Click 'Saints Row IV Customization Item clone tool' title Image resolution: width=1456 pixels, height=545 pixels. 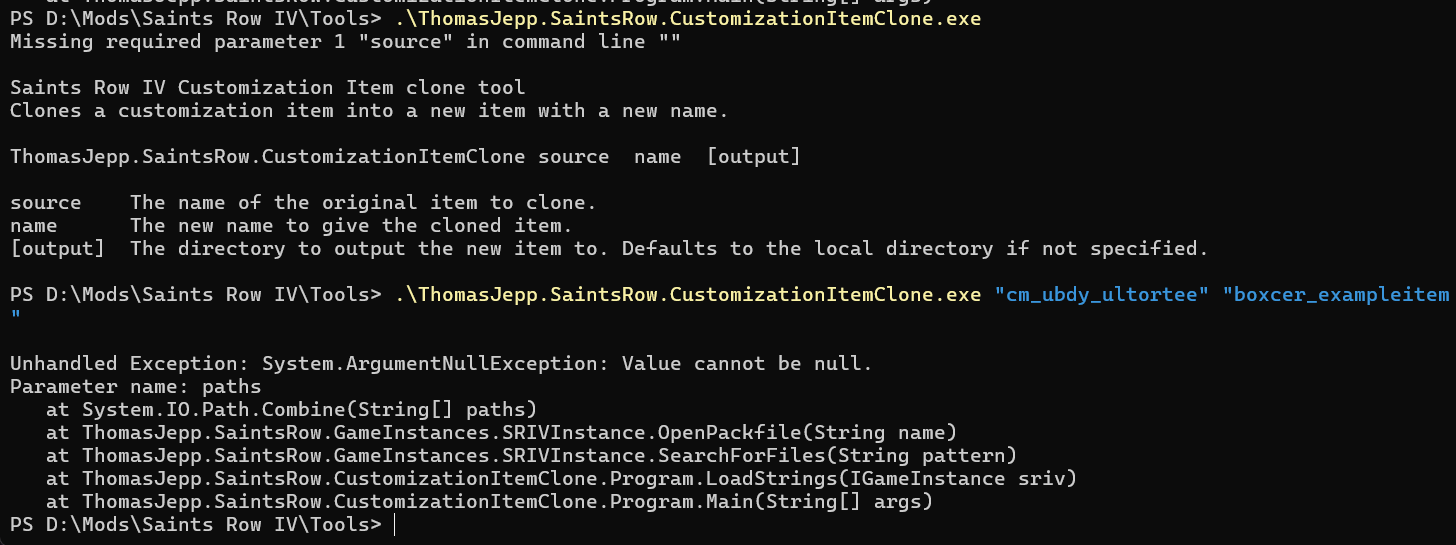pos(267,88)
